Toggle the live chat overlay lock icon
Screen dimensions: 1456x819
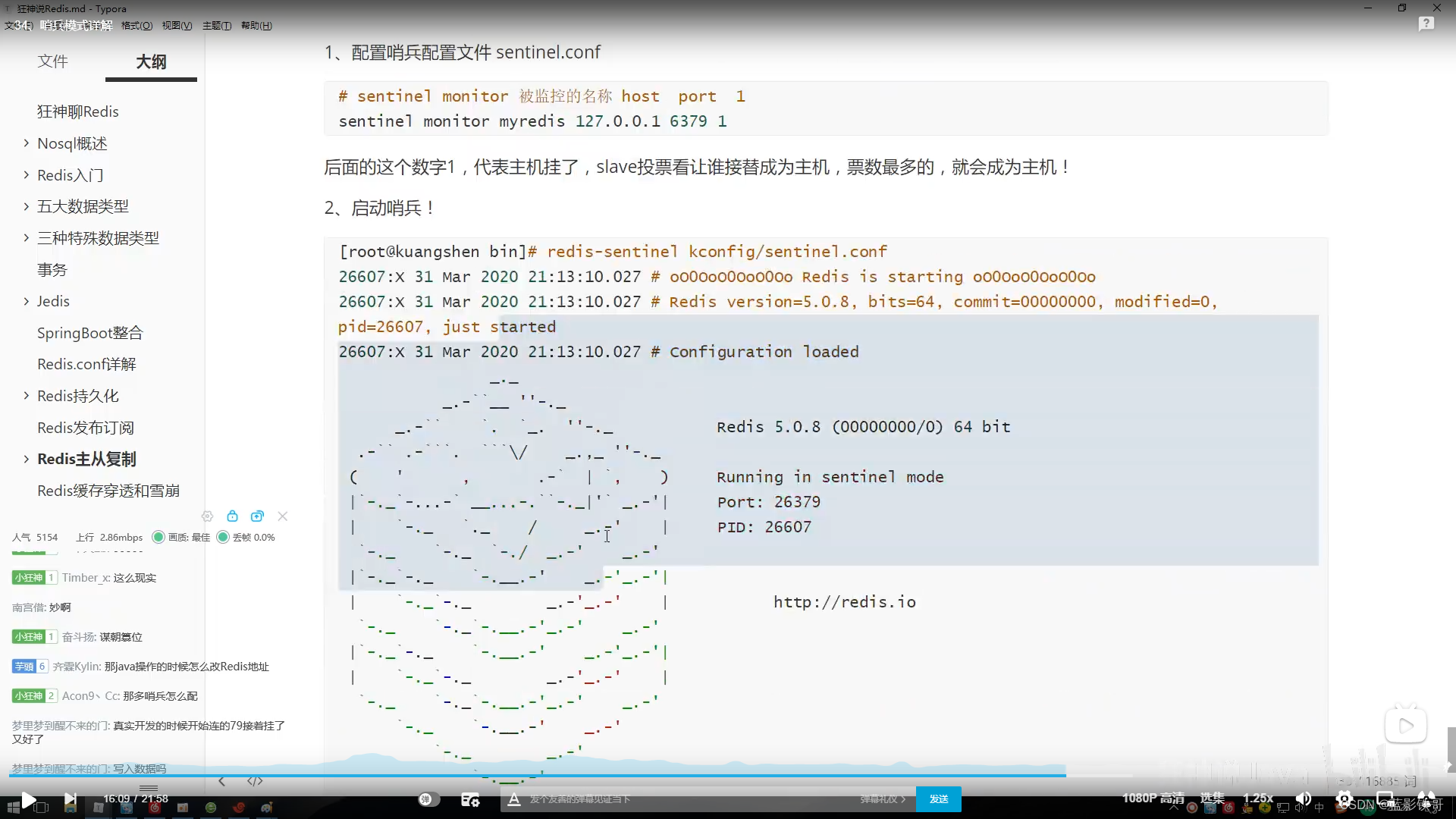(x=232, y=516)
